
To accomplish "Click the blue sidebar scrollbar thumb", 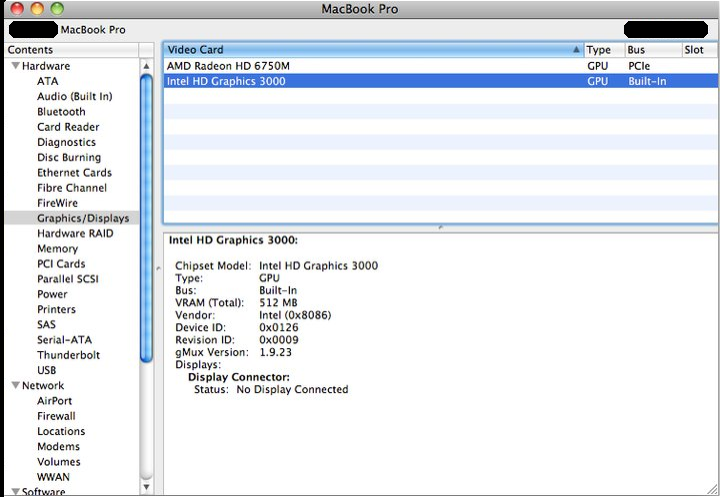I will [146, 219].
